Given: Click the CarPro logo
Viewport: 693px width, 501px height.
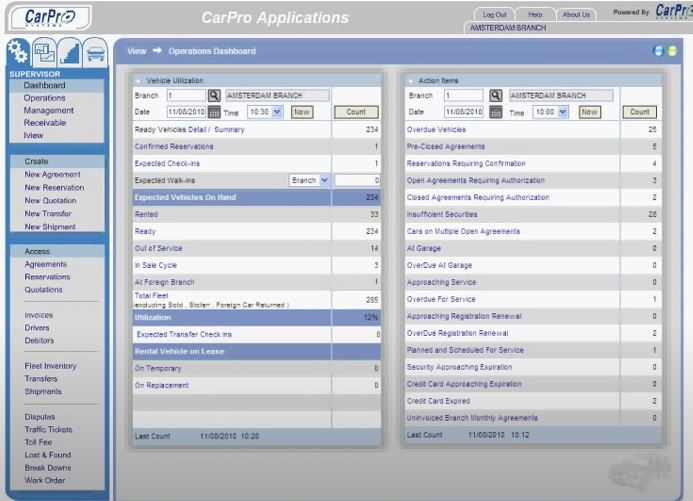Looking at the screenshot, I should 50,18.
